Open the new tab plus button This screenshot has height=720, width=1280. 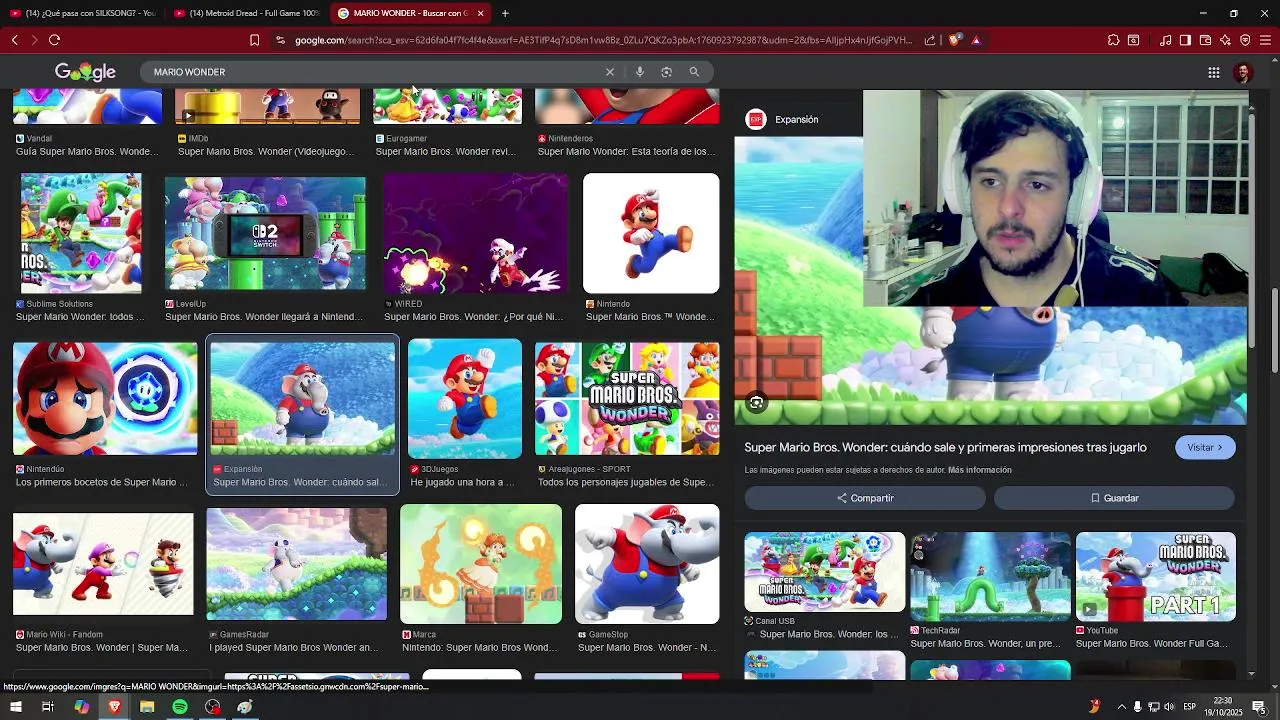(505, 13)
